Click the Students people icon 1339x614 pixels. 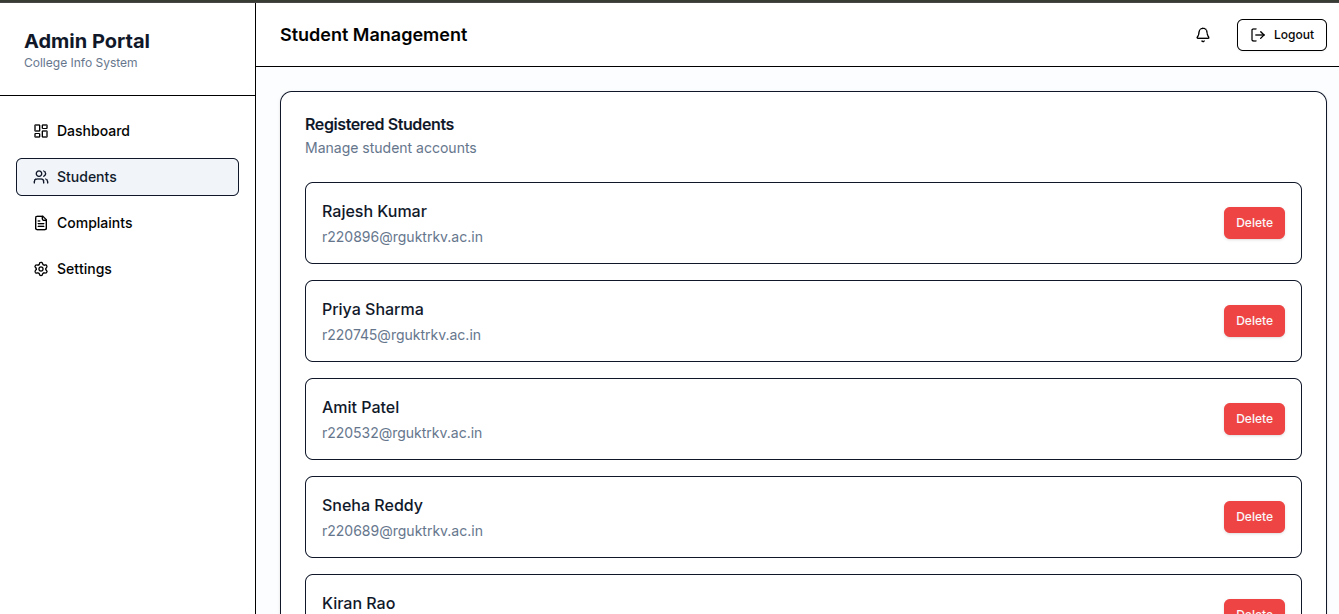click(41, 177)
